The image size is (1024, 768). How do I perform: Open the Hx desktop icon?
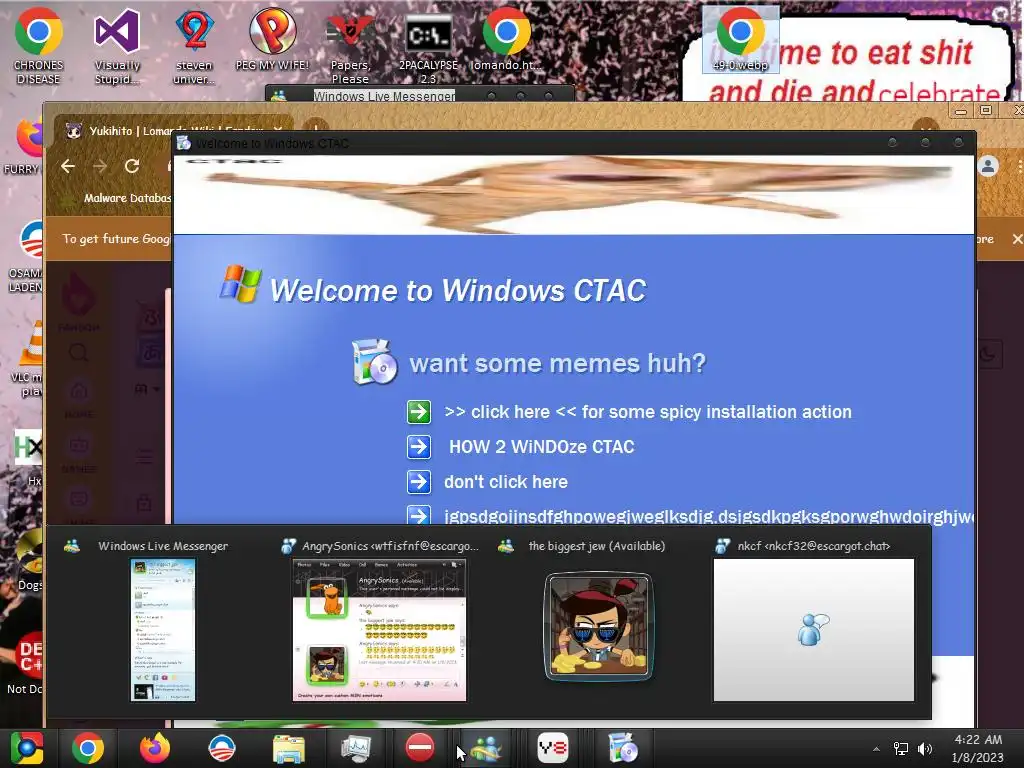pos(27,457)
